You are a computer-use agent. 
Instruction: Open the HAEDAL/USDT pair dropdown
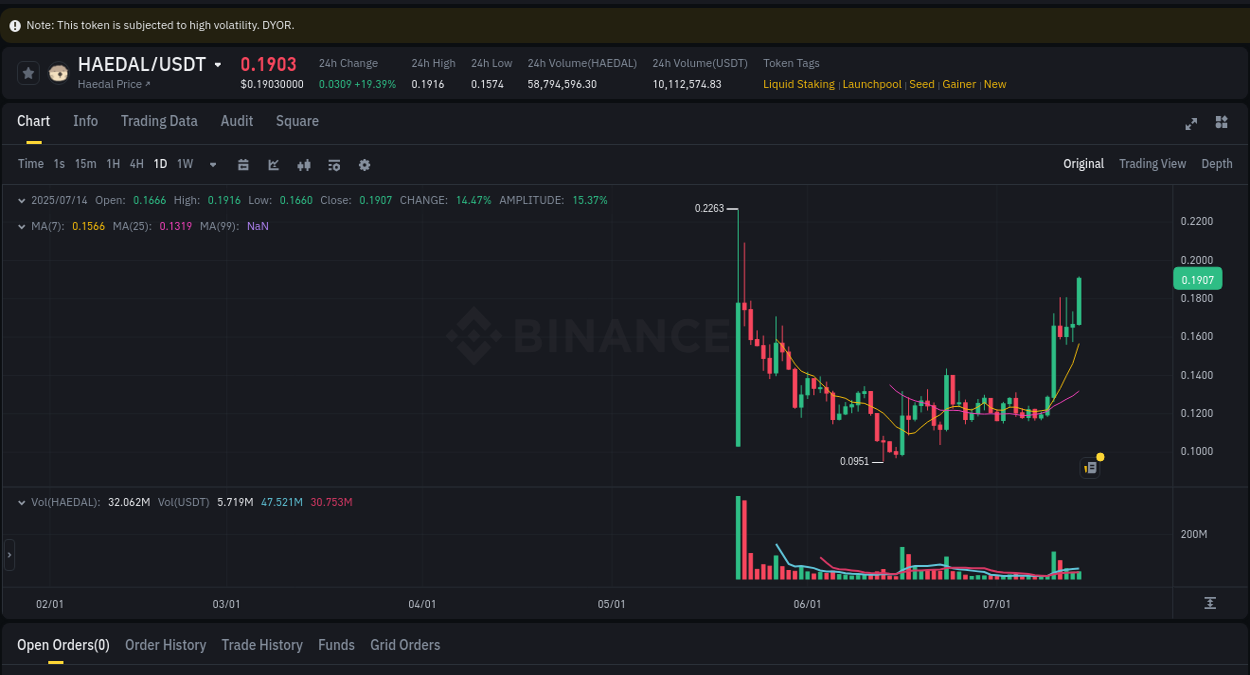coord(219,63)
